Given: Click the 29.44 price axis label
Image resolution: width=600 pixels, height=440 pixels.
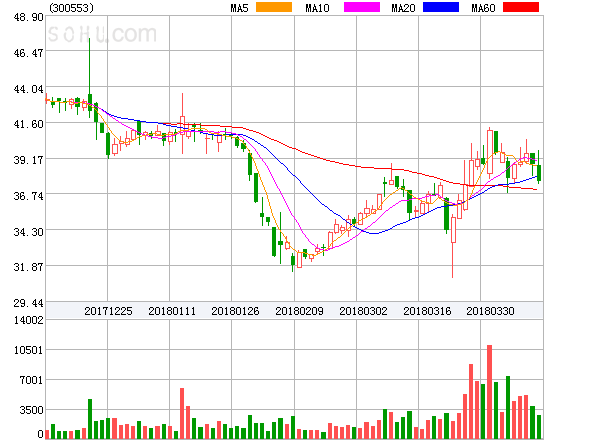Looking at the screenshot, I should tap(28, 303).
